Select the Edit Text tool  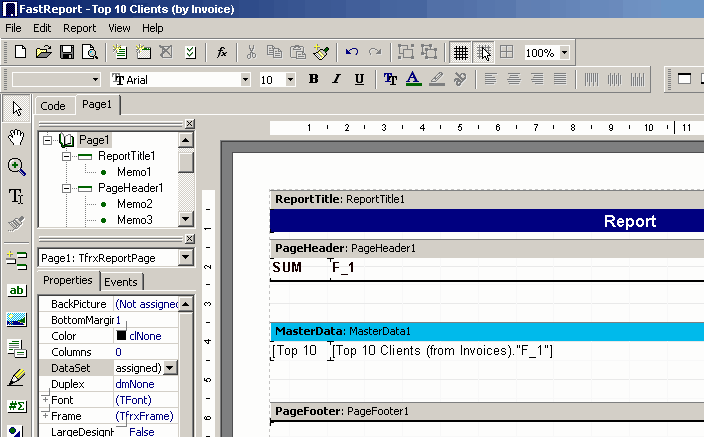pos(16,195)
